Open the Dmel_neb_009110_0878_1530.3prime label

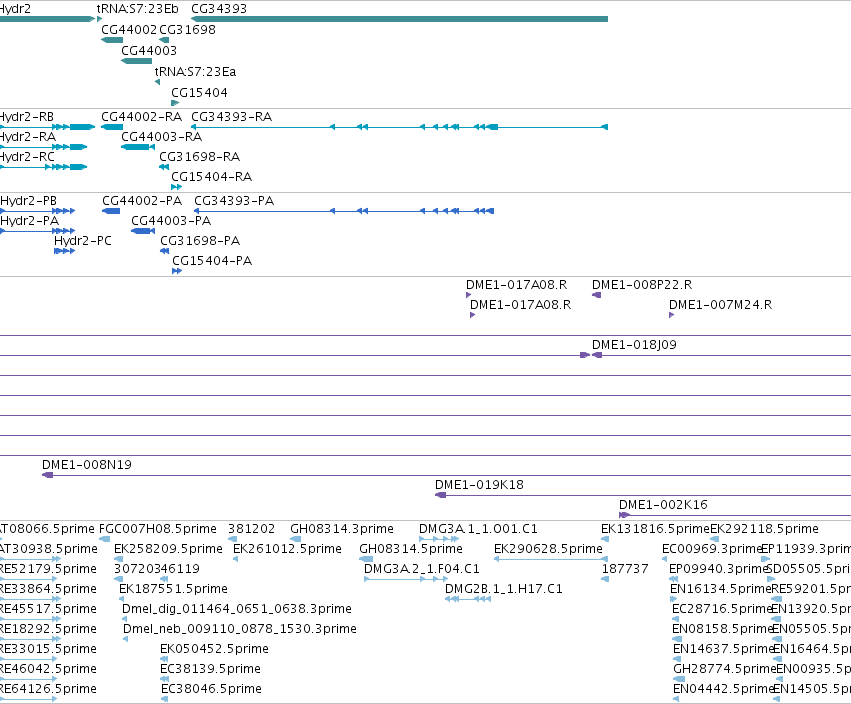[x=240, y=630]
